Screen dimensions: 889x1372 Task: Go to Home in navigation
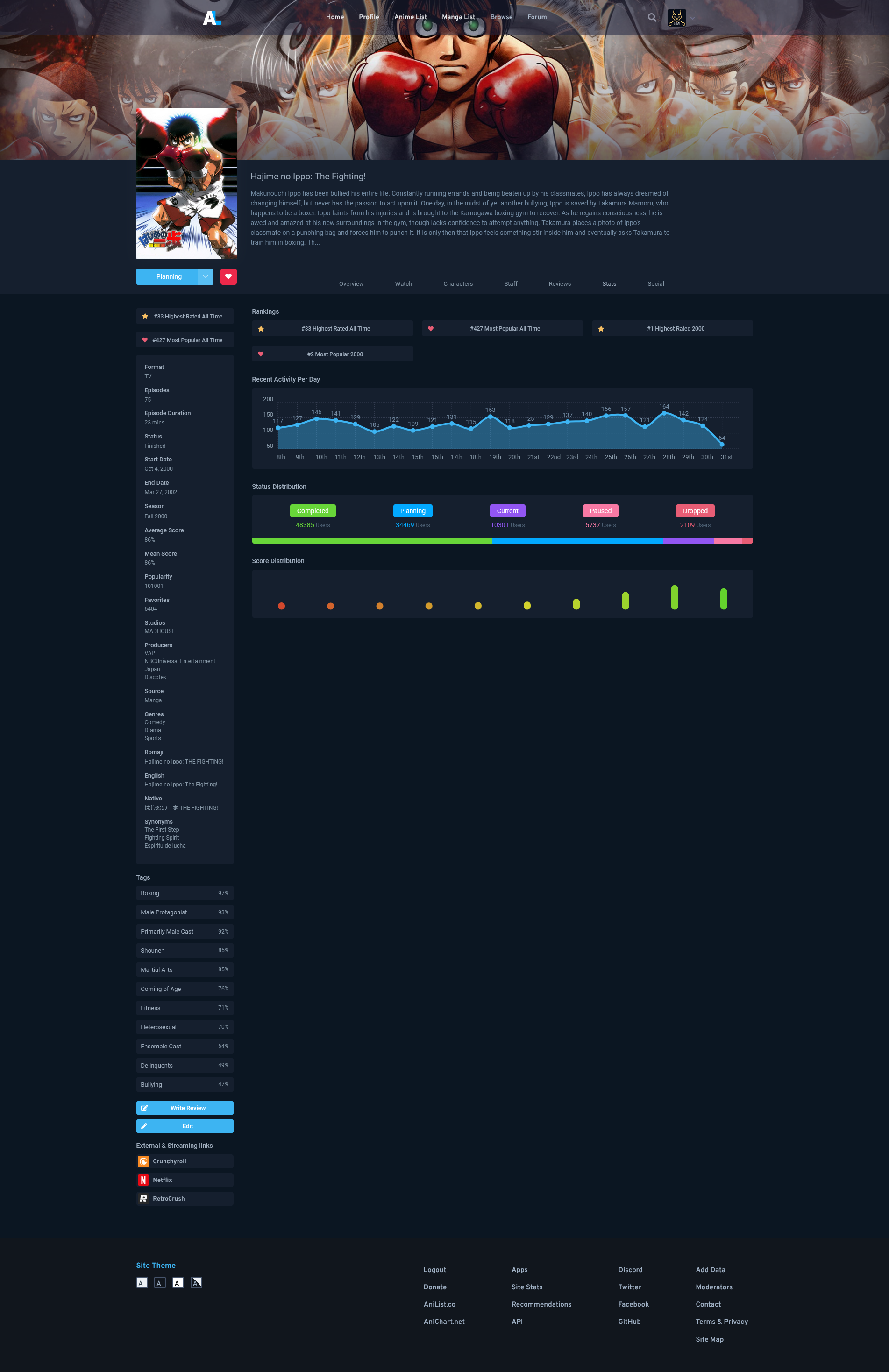click(x=335, y=17)
